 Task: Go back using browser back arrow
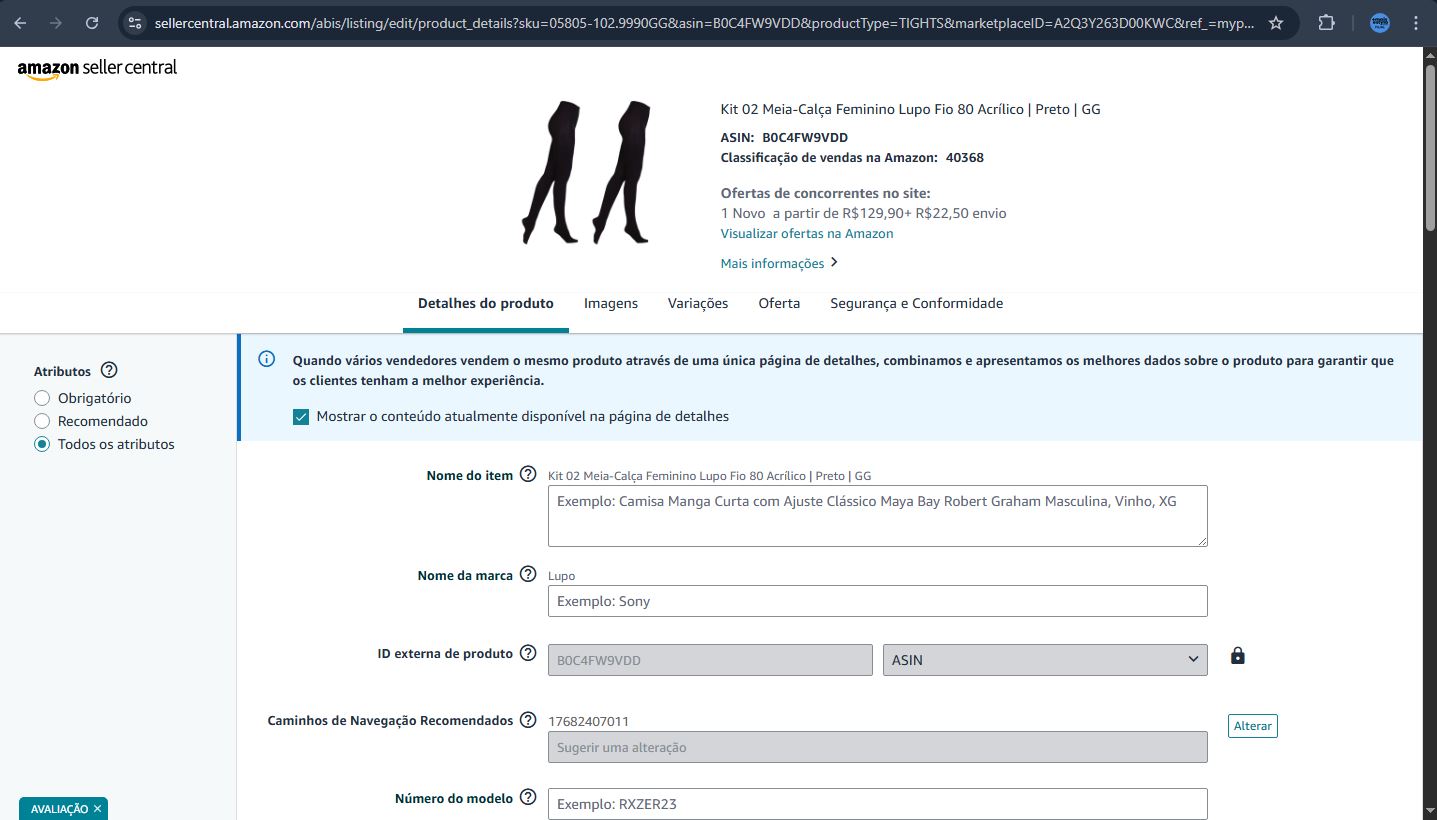(20, 23)
